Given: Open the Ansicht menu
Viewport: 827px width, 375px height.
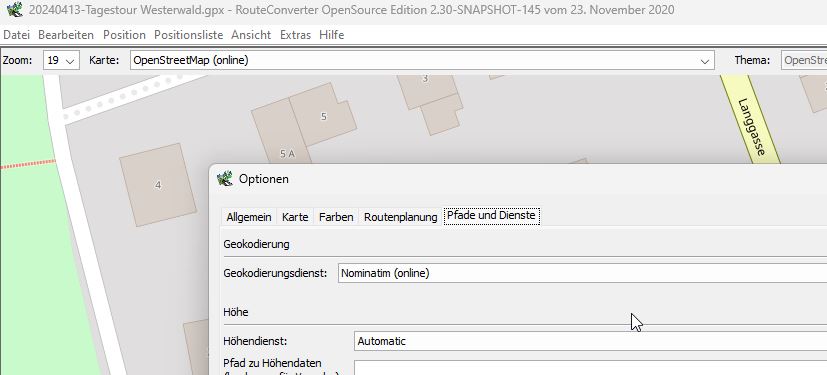Looking at the screenshot, I should click(x=251, y=35).
